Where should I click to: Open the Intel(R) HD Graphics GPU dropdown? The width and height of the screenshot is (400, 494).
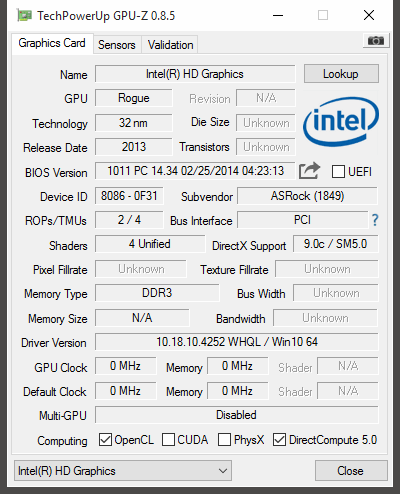point(123,471)
